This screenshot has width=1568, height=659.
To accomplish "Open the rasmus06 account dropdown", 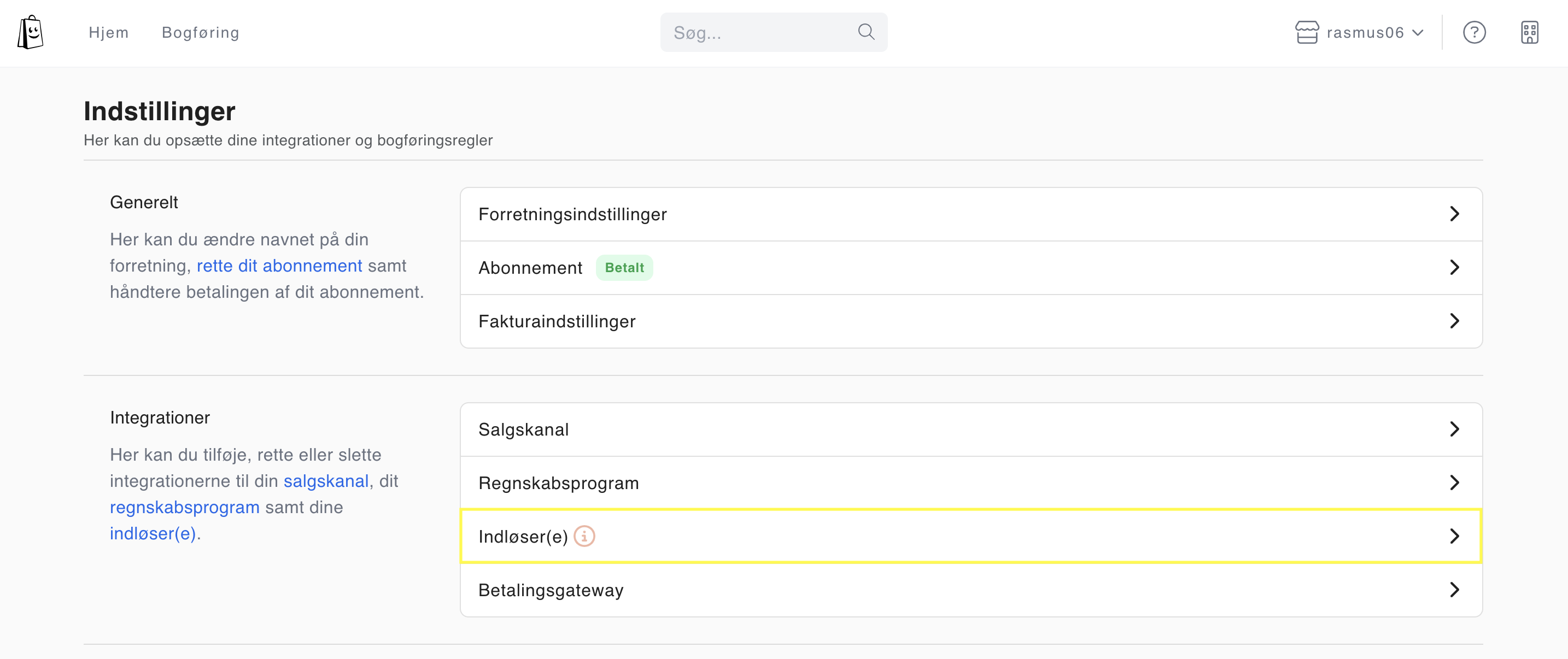I will point(1359,32).
